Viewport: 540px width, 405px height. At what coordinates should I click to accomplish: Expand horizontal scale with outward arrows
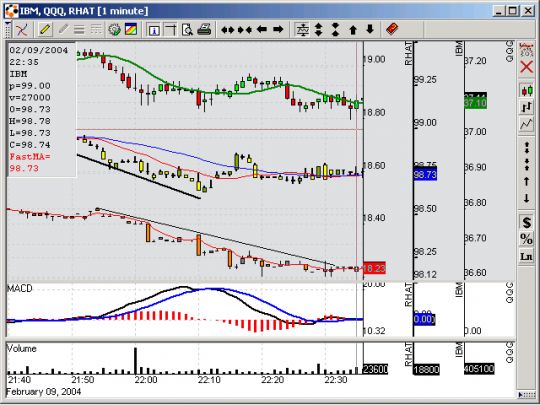(x=228, y=30)
